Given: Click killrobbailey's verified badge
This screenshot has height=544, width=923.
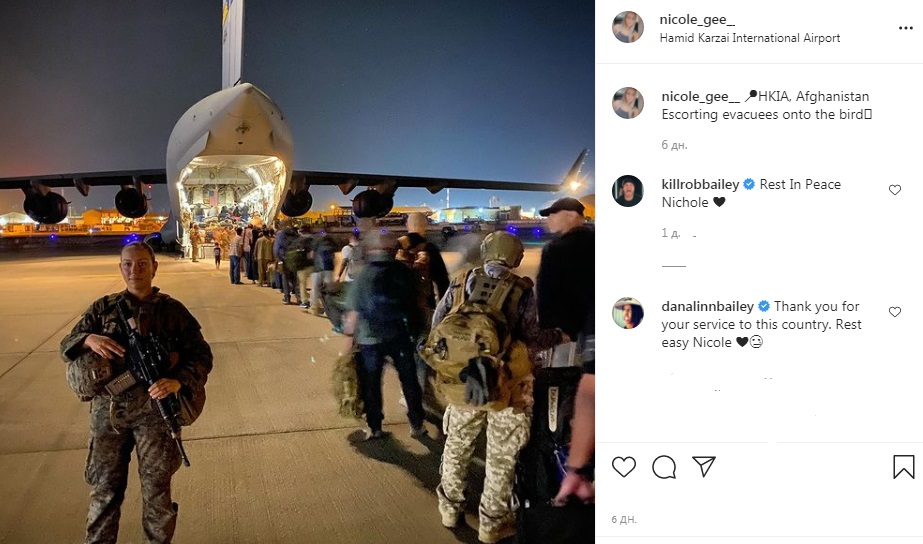Looking at the screenshot, I should pos(749,184).
